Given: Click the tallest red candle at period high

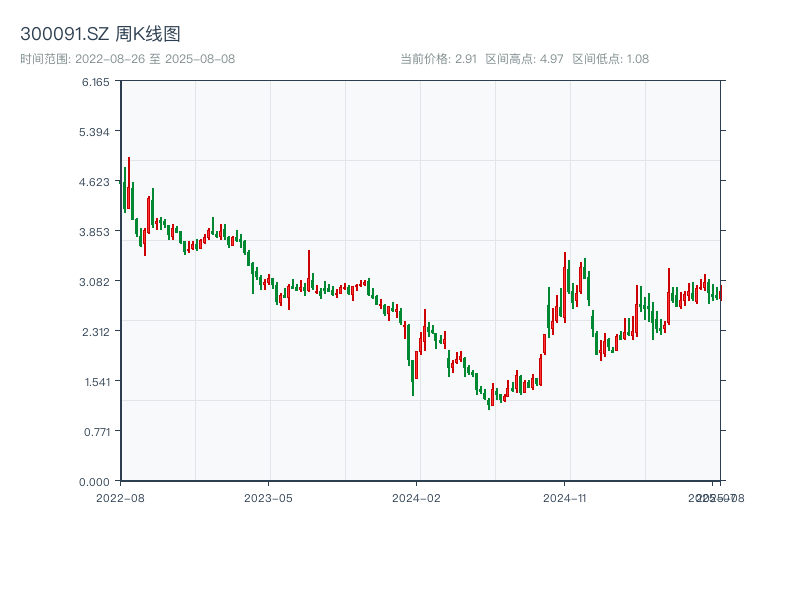Looking at the screenshot, I should coord(129,185).
